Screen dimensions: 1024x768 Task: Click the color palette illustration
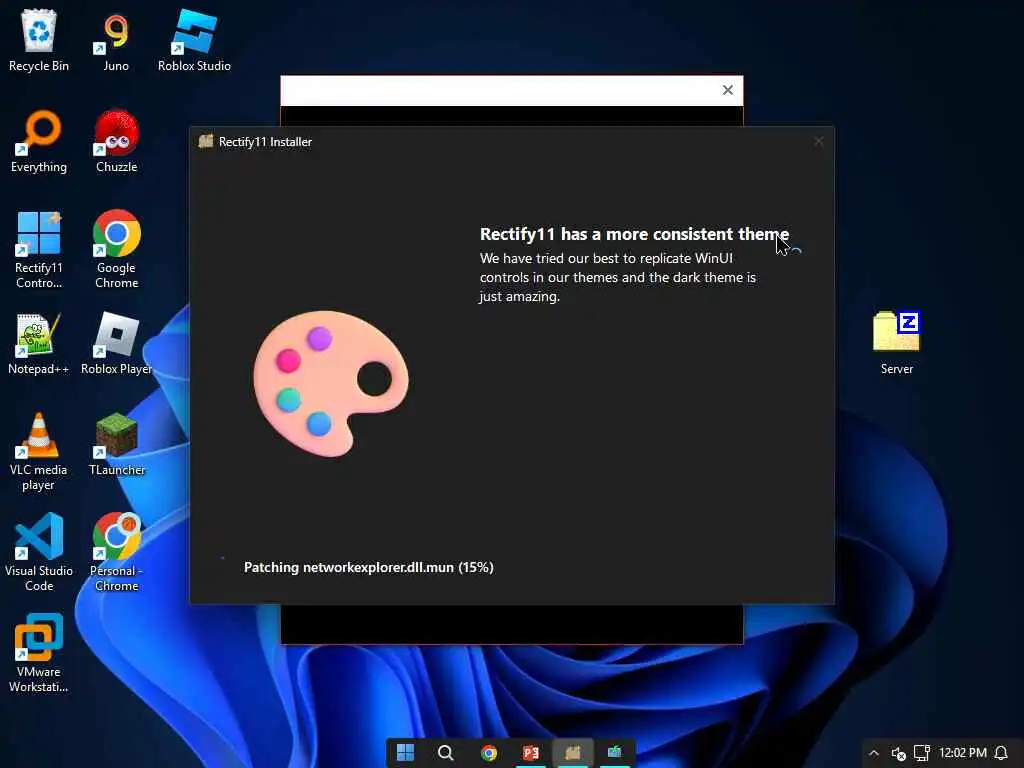tap(331, 383)
